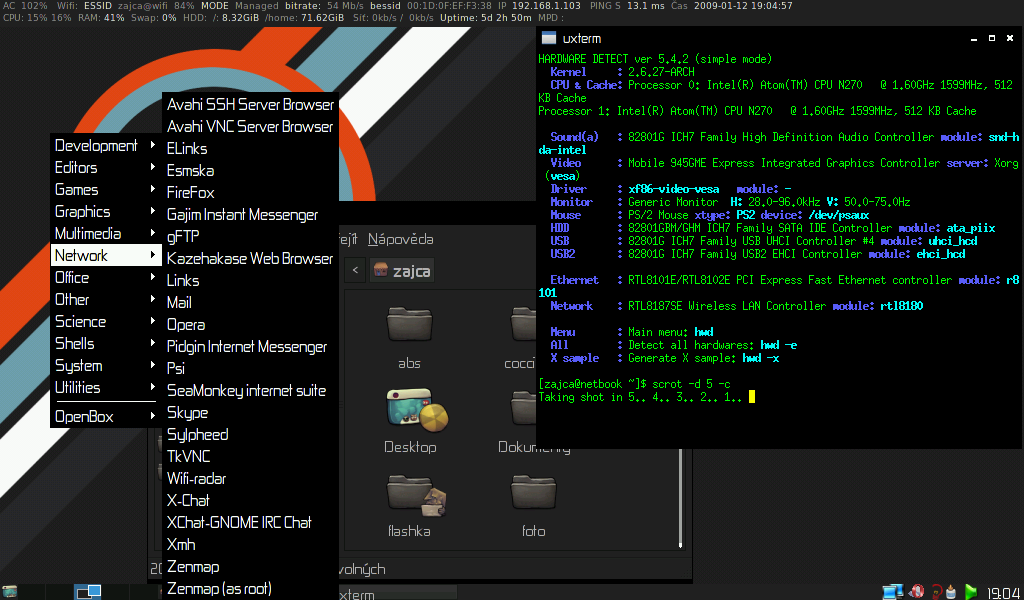The width and height of the screenshot is (1024, 600).
Task: Open the flashka folder icon
Action: click(417, 495)
